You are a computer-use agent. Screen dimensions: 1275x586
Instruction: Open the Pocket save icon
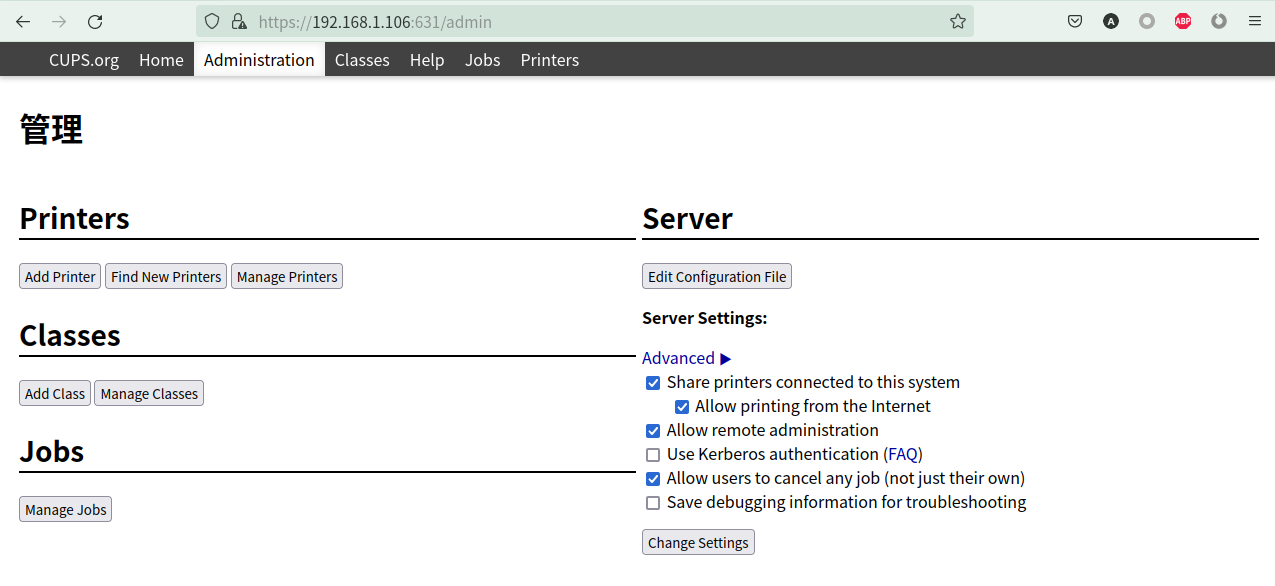pos(1075,21)
